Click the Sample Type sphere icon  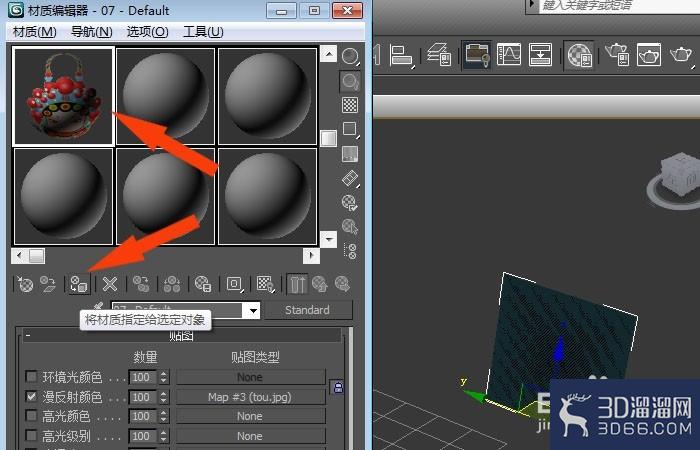pyautogui.click(x=350, y=56)
